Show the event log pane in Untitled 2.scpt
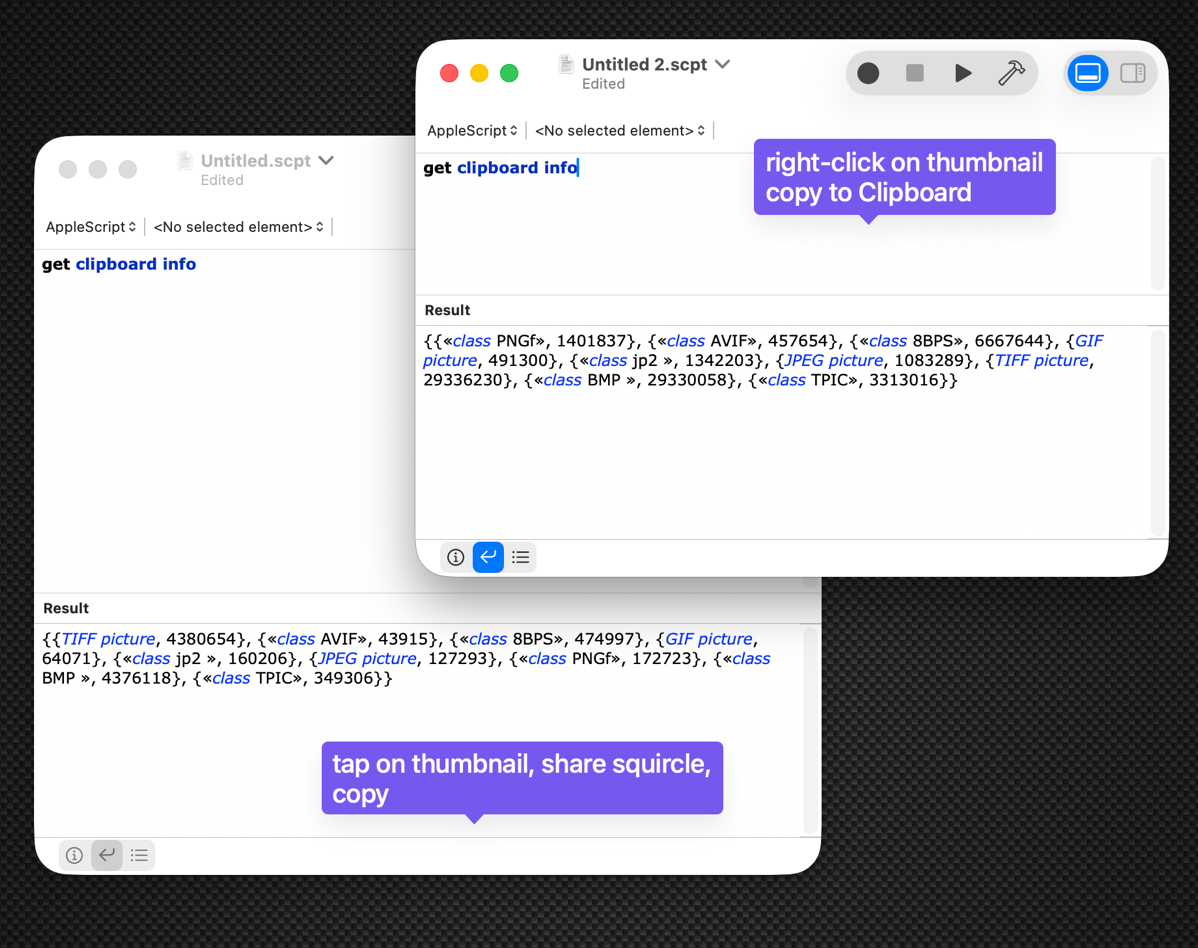This screenshot has height=948, width=1198. (520, 557)
